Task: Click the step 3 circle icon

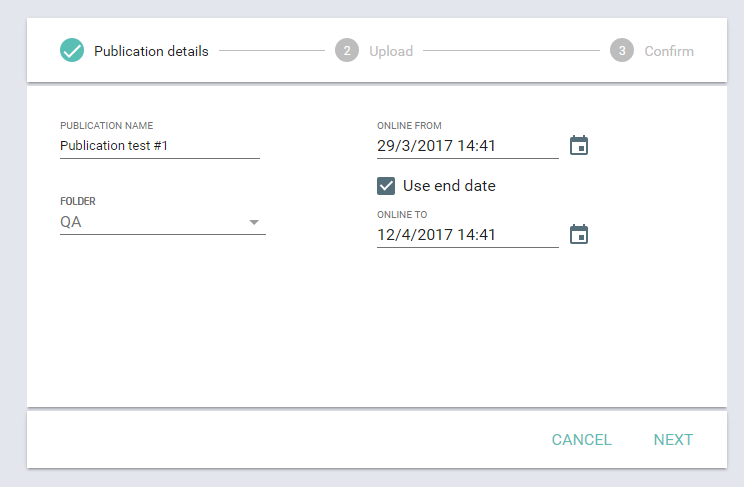Action: pyautogui.click(x=622, y=50)
